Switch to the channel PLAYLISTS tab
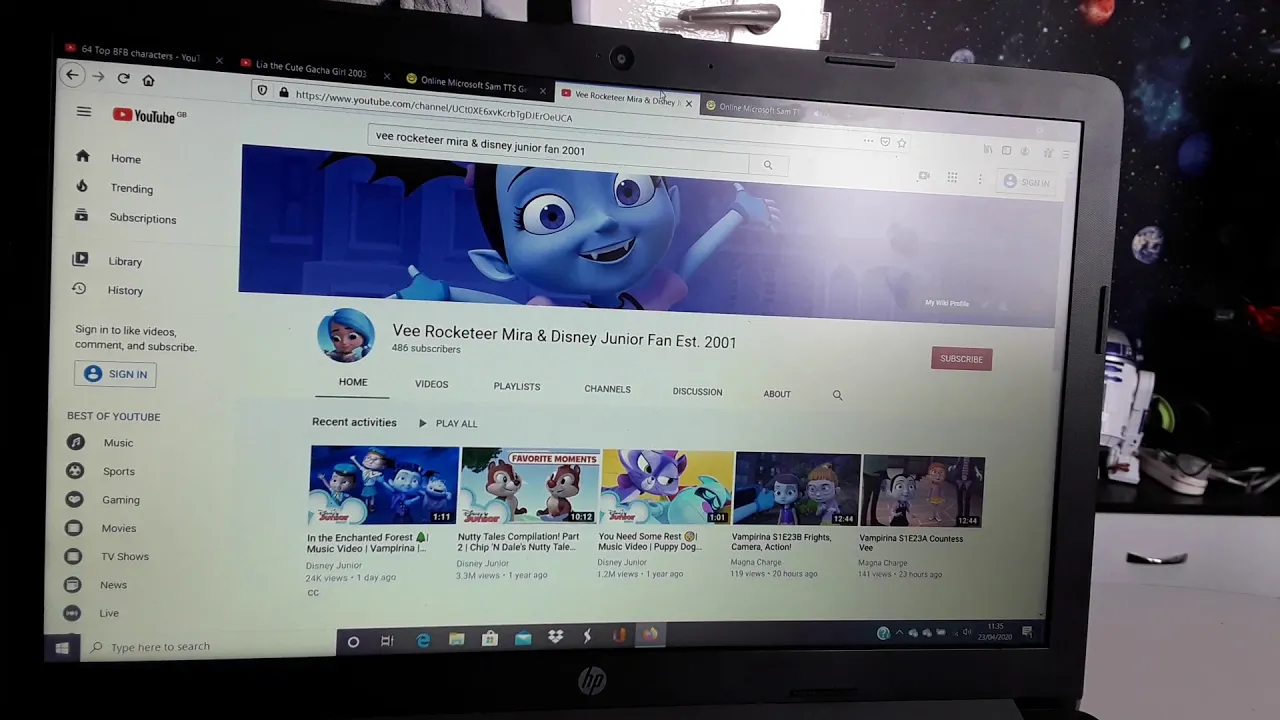Viewport: 1280px width, 720px height. pyautogui.click(x=516, y=386)
